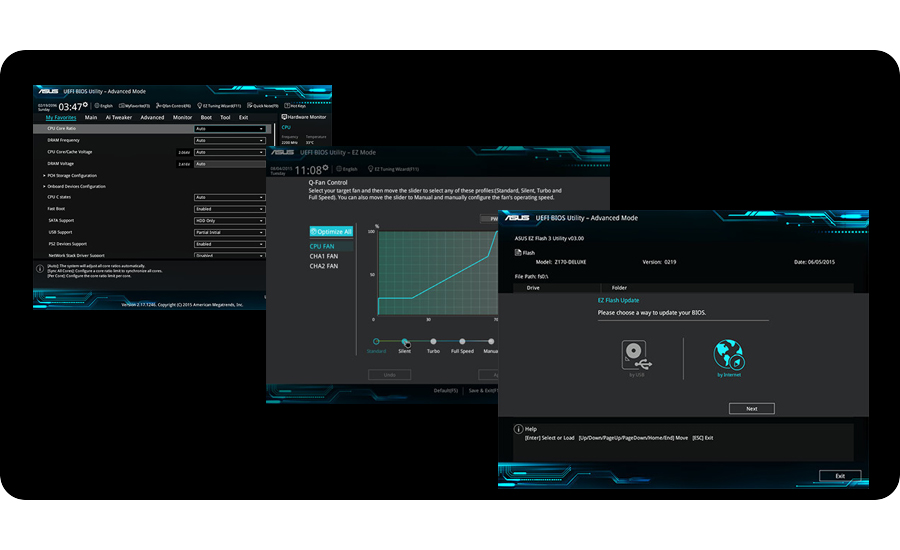Select Turbo fan profile slider point
This screenshot has height=550, width=900.
(x=433, y=342)
